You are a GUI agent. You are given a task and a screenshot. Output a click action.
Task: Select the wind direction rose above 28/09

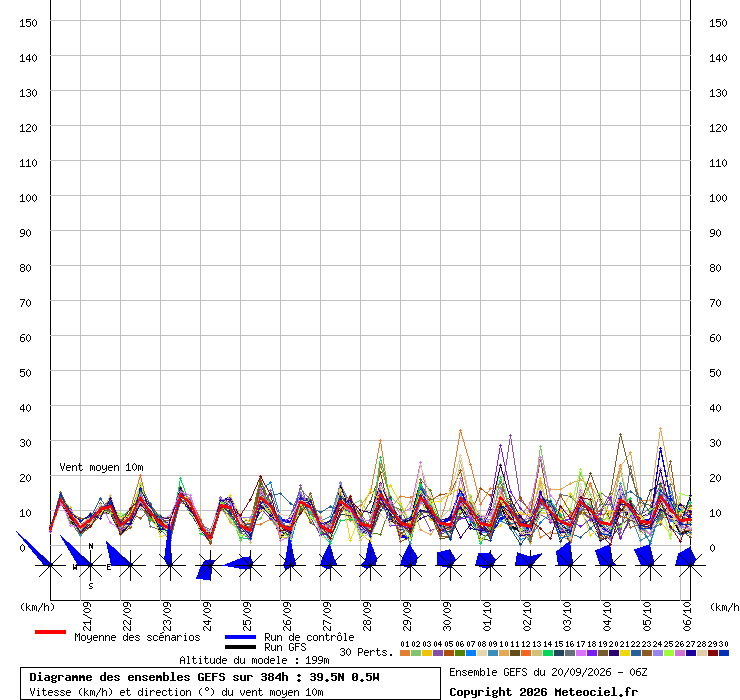point(370,563)
